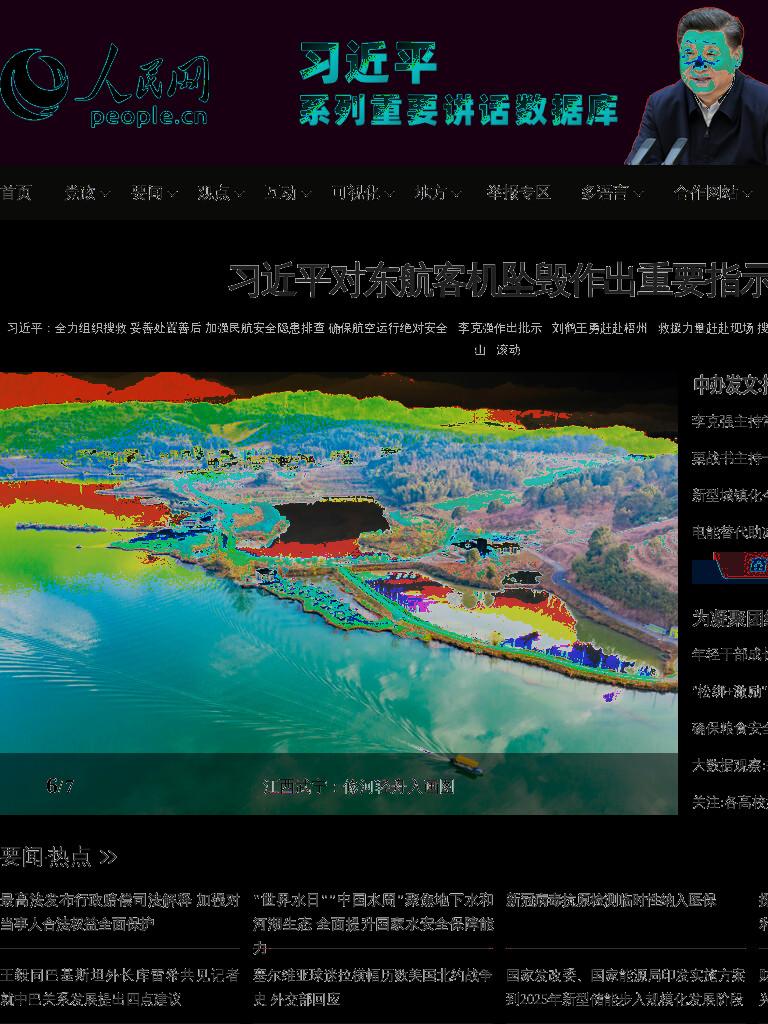
Task: Expand the 可视化 dropdown menu
Action: click(x=362, y=193)
